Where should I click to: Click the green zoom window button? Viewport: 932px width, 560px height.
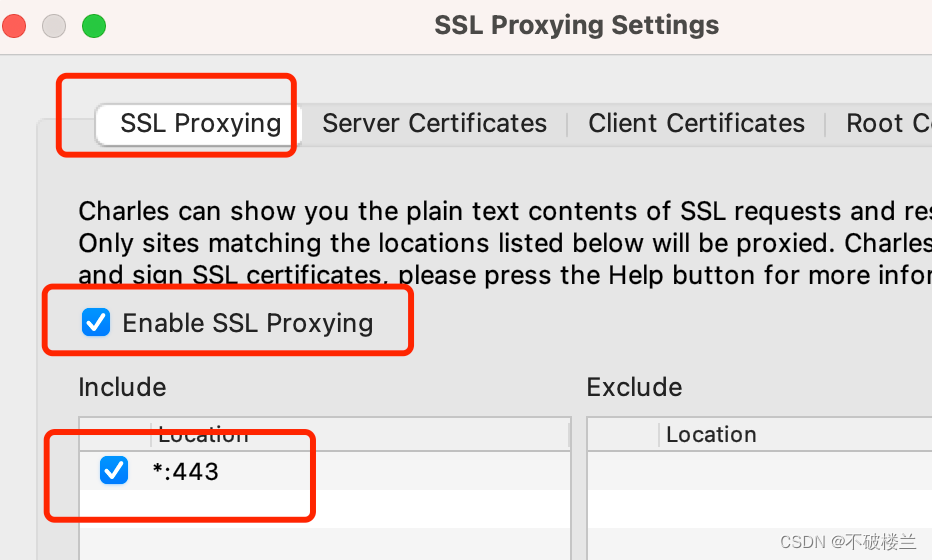click(94, 26)
